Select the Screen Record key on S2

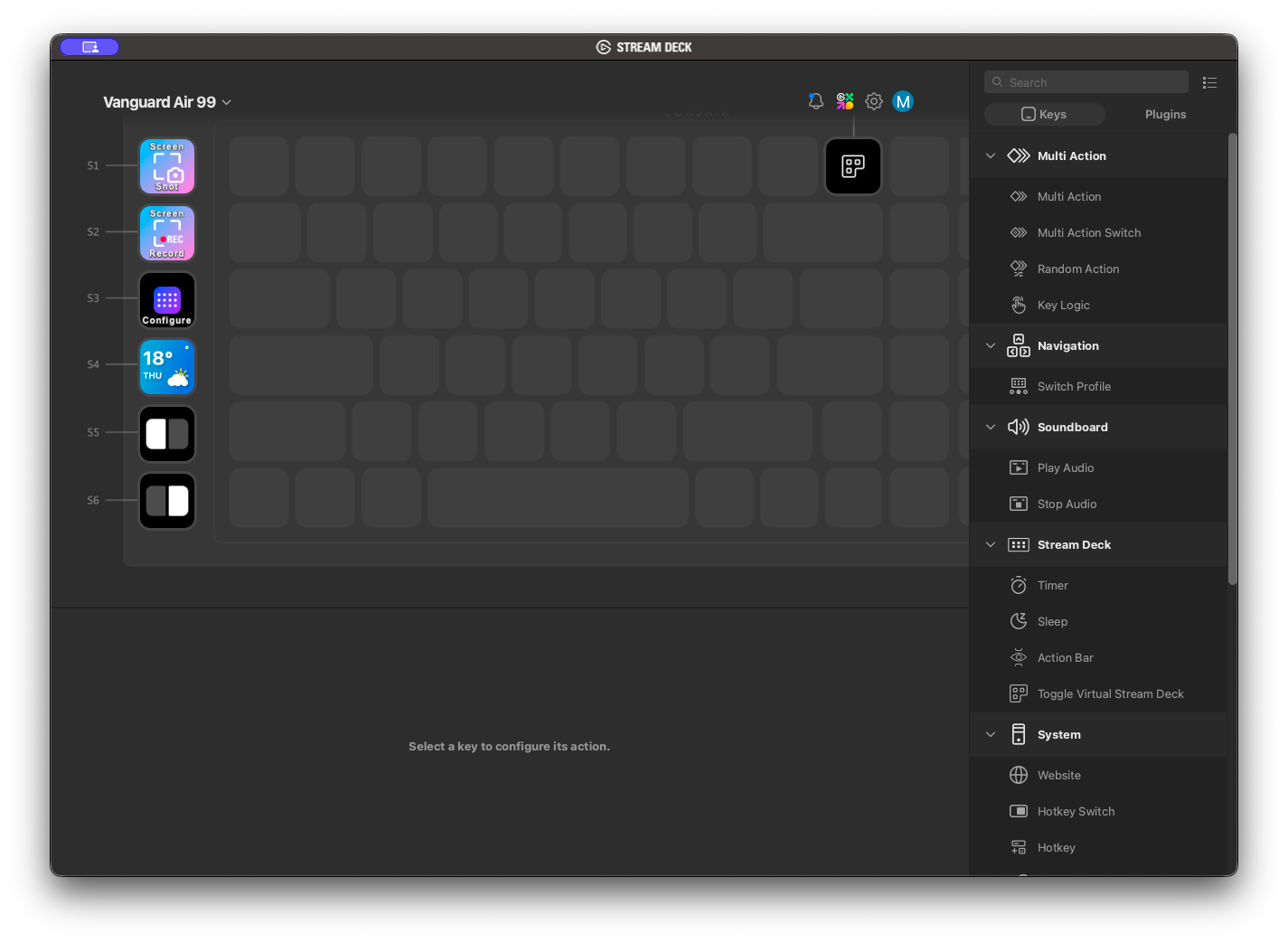[167, 233]
